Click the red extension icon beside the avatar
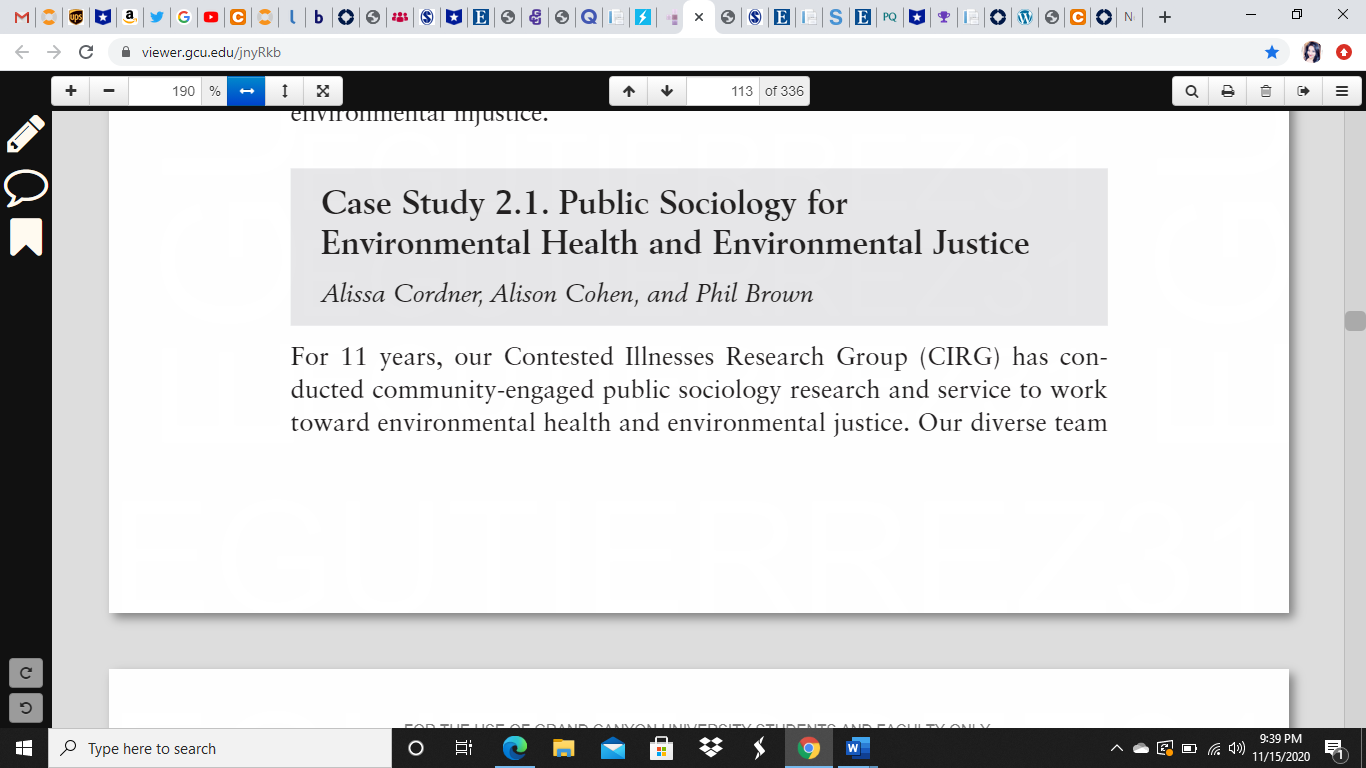The image size is (1366, 768). pos(1343,52)
